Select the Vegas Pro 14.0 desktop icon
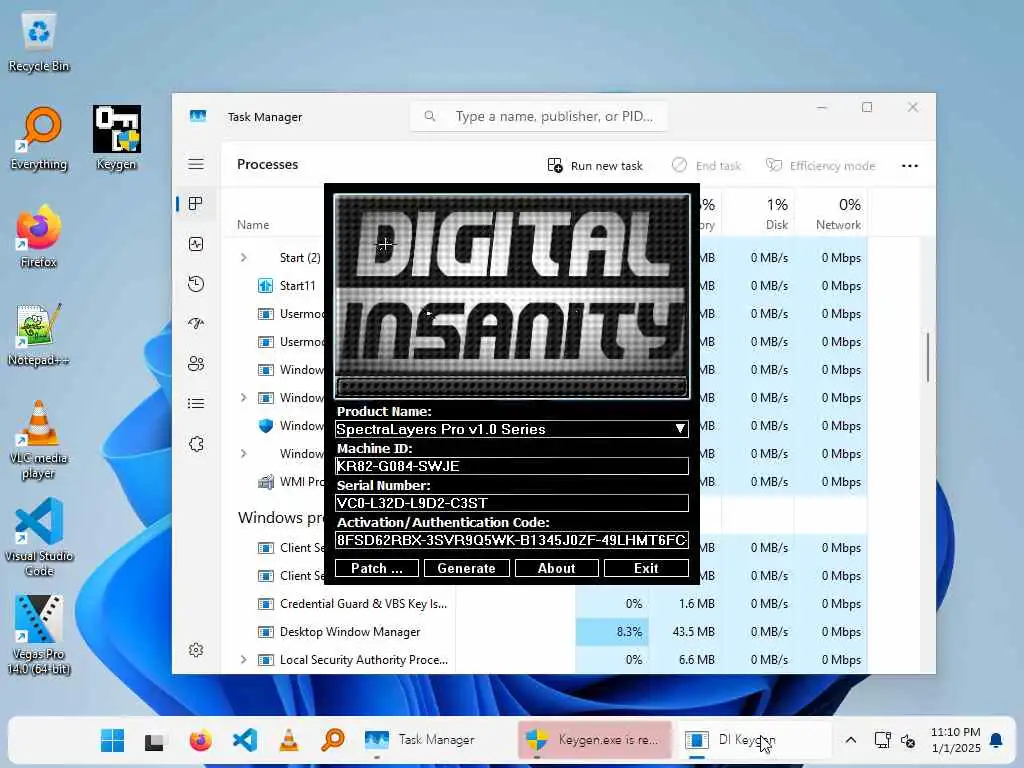Image resolution: width=1024 pixels, height=768 pixels. pos(39,635)
